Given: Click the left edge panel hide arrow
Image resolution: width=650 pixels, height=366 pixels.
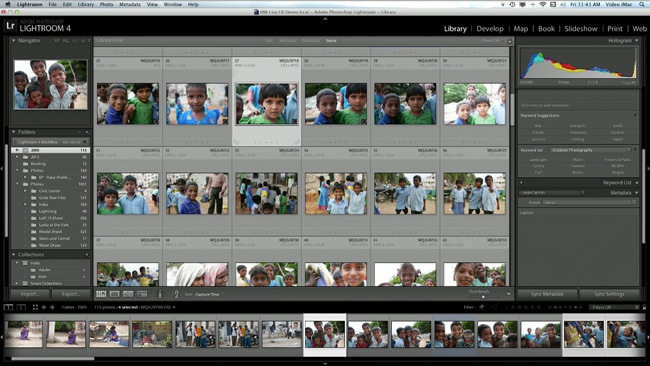Looking at the screenshot, I should tap(2, 169).
